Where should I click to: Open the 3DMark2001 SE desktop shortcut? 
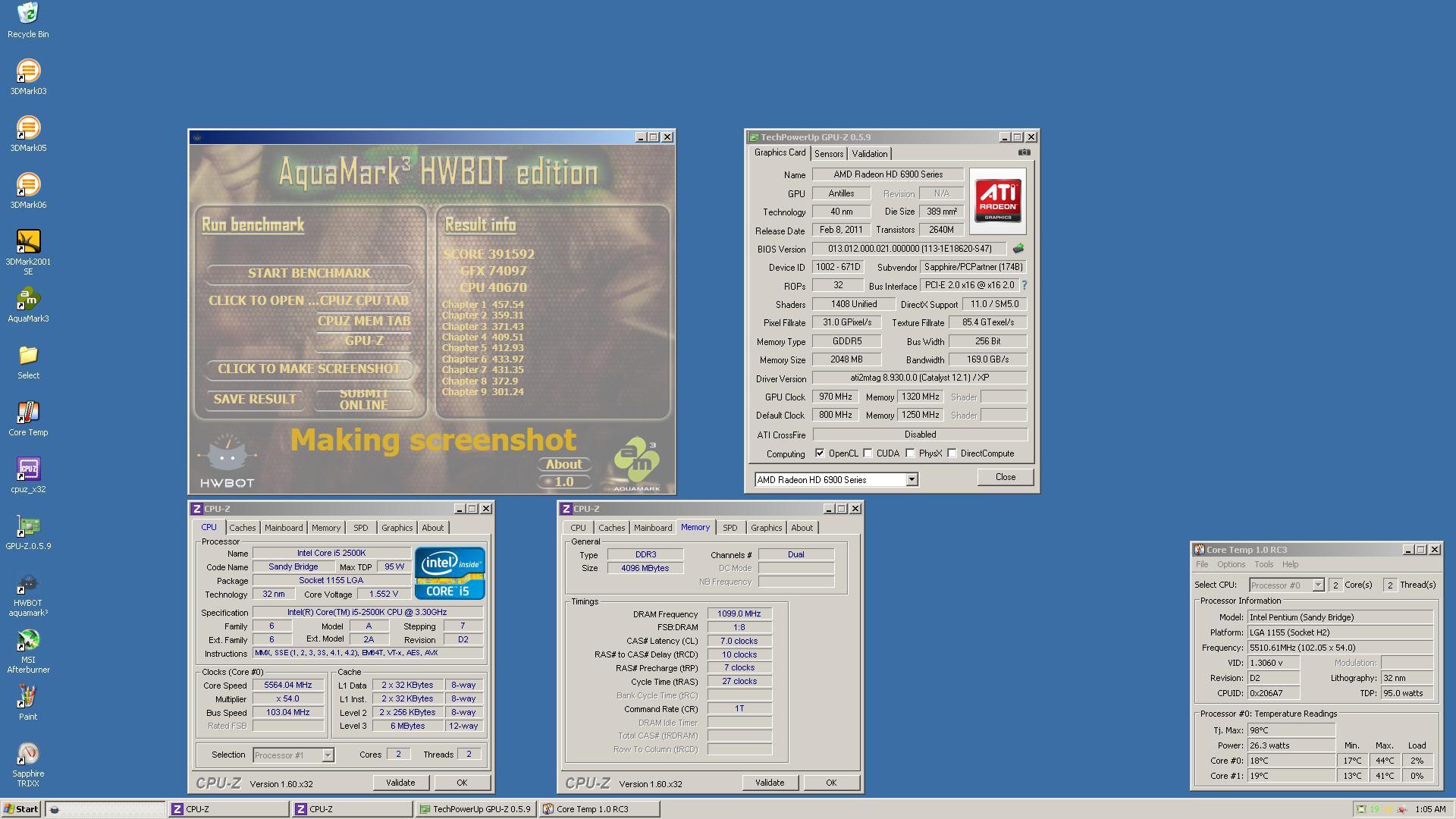tap(28, 253)
